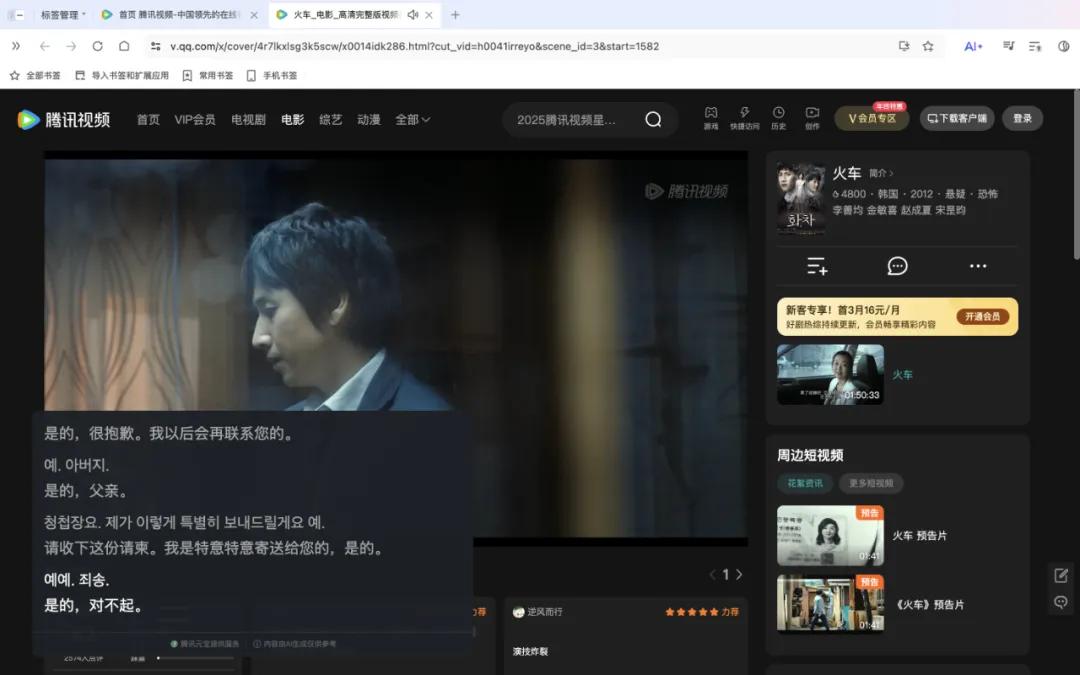This screenshot has width=1080, height=675.
Task: Open the comment bubble icon on the video page
Action: pos(897,266)
